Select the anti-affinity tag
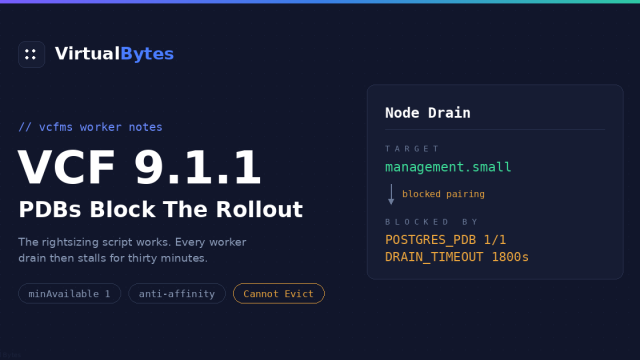 [x=177, y=293]
